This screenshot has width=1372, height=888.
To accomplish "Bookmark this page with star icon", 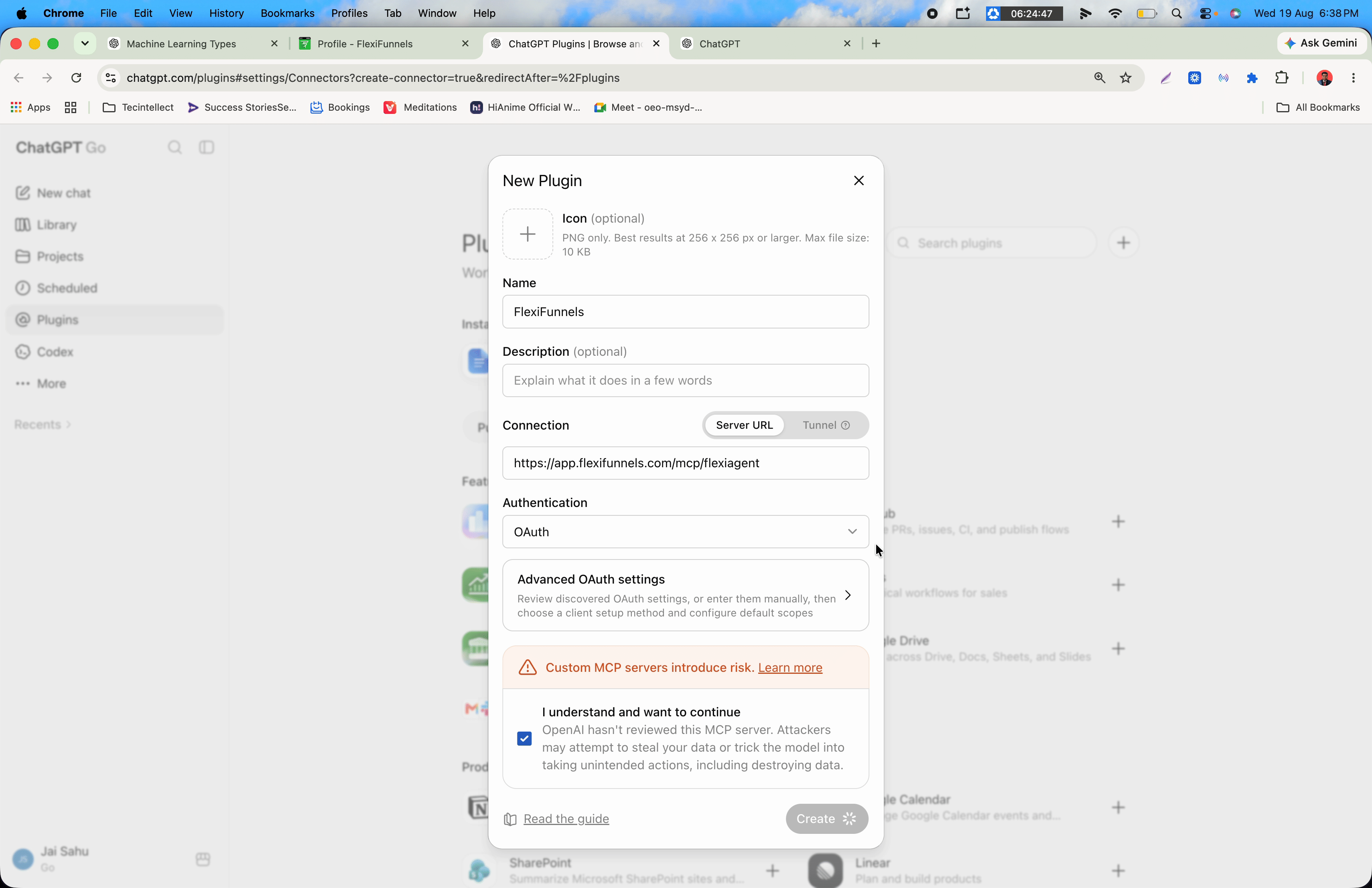I will coord(1126,78).
